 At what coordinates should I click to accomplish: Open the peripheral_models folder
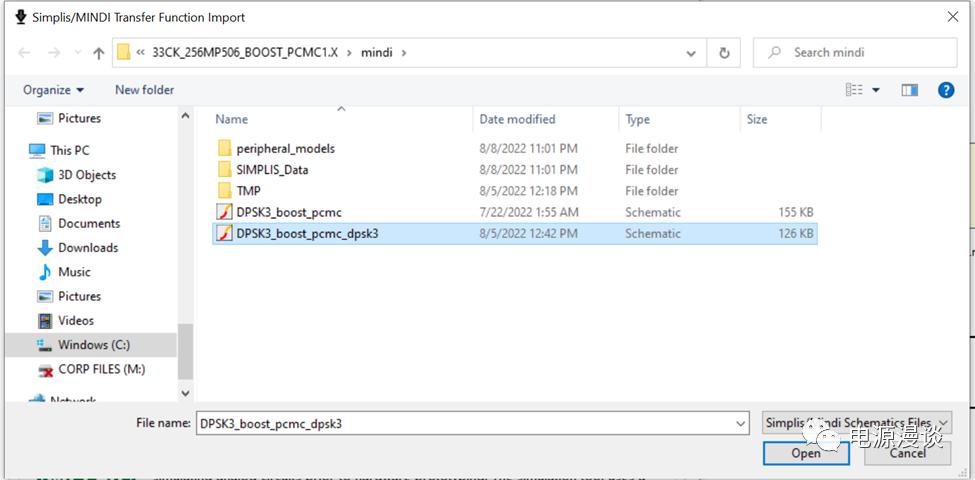tap(285, 149)
